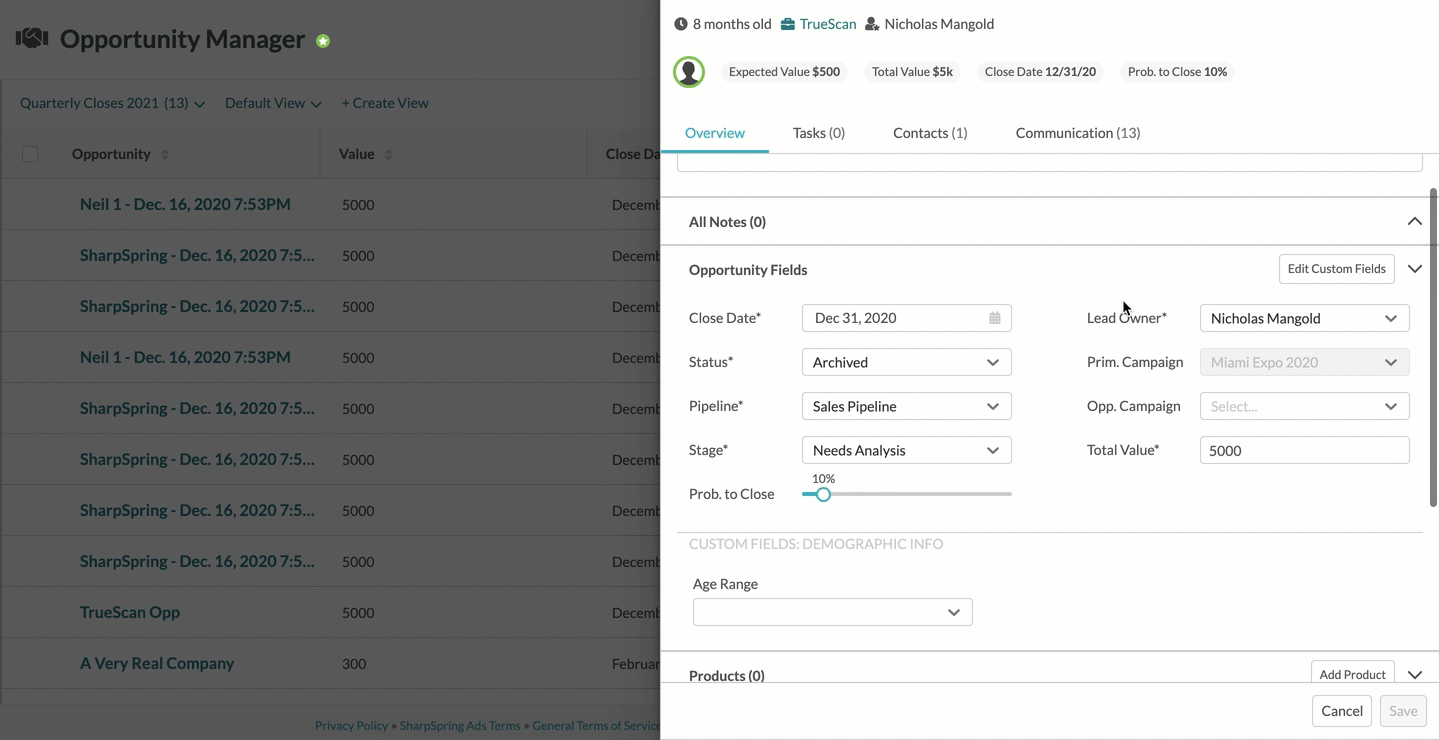The image size is (1440, 740).
Task: Open the Opp. Campaign Select dropdown
Action: 1305,406
